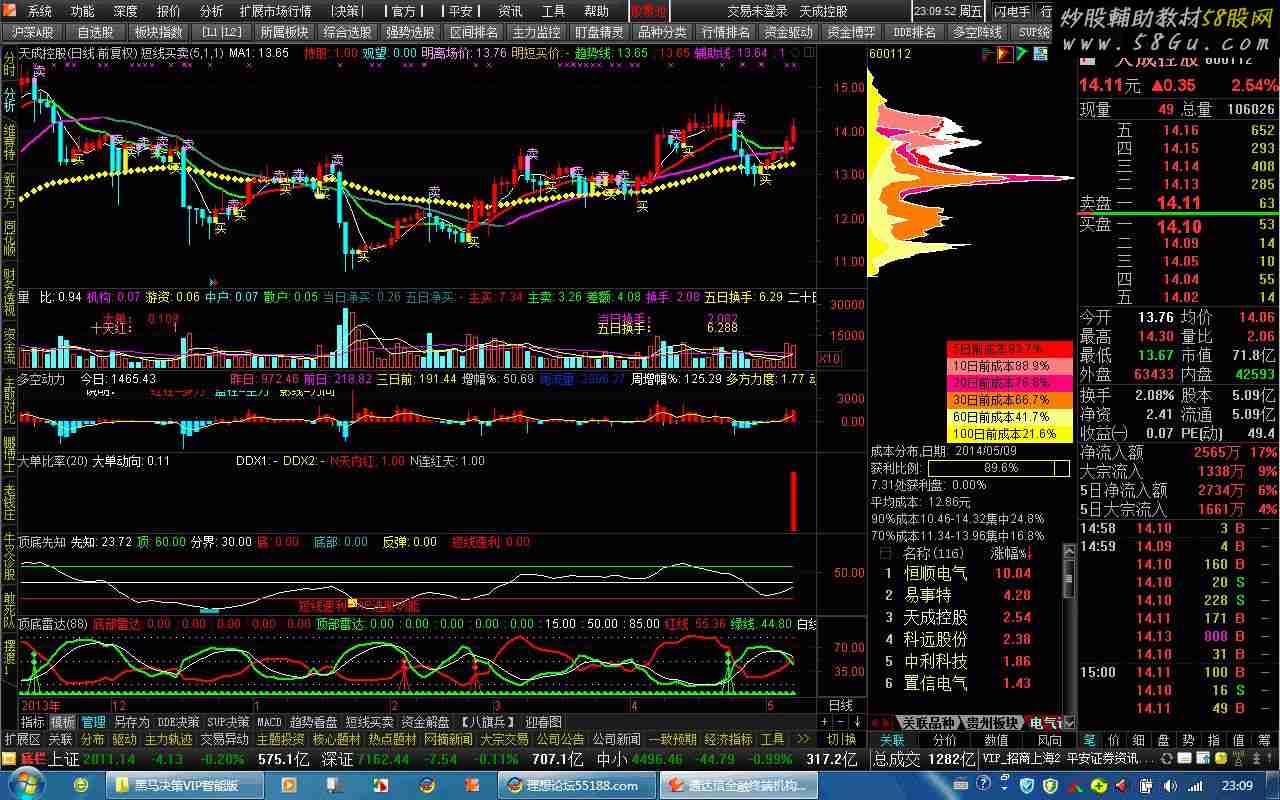The width and height of the screenshot is (1280, 800).
Task: Click the 深证 index in the status bar
Action: point(336,759)
